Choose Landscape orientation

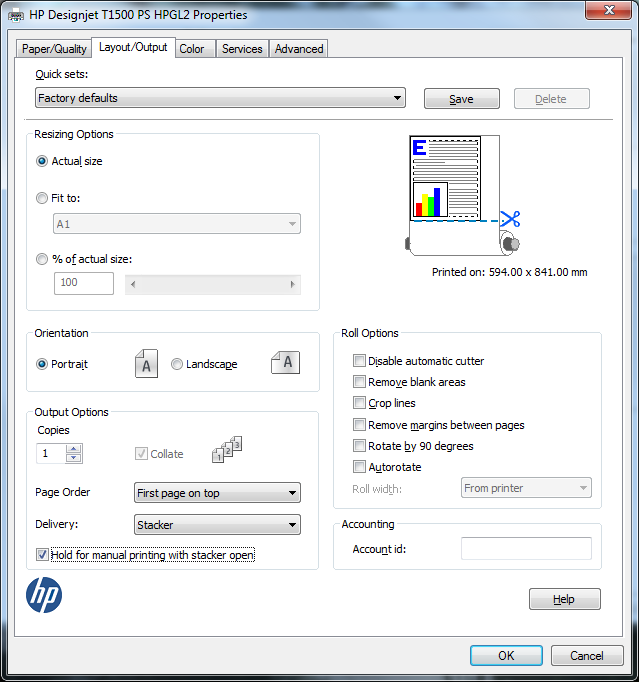pyautogui.click(x=177, y=364)
